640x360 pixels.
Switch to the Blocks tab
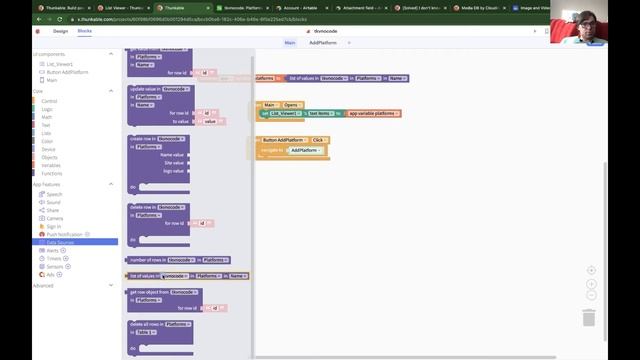pos(84,31)
